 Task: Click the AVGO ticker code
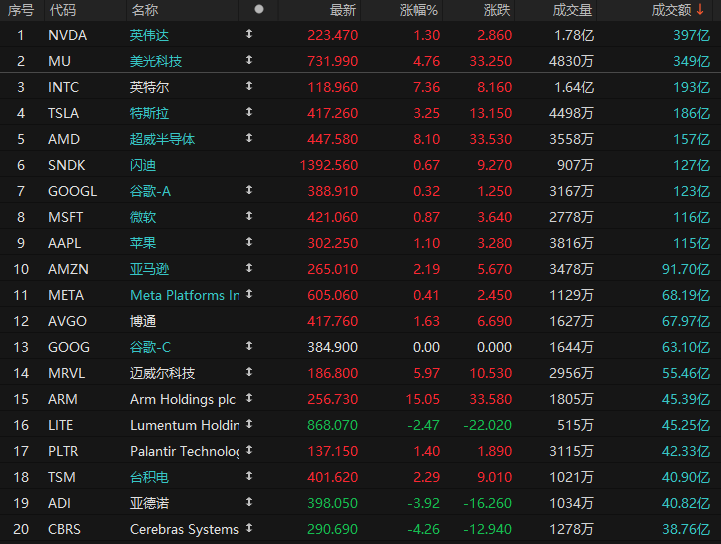tap(68, 321)
